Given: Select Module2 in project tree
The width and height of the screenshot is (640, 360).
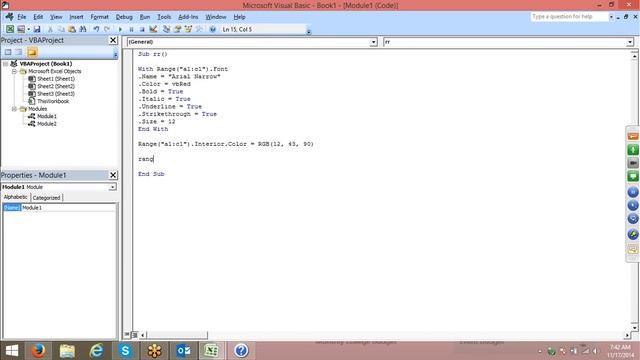Looking at the screenshot, I should [x=47, y=124].
